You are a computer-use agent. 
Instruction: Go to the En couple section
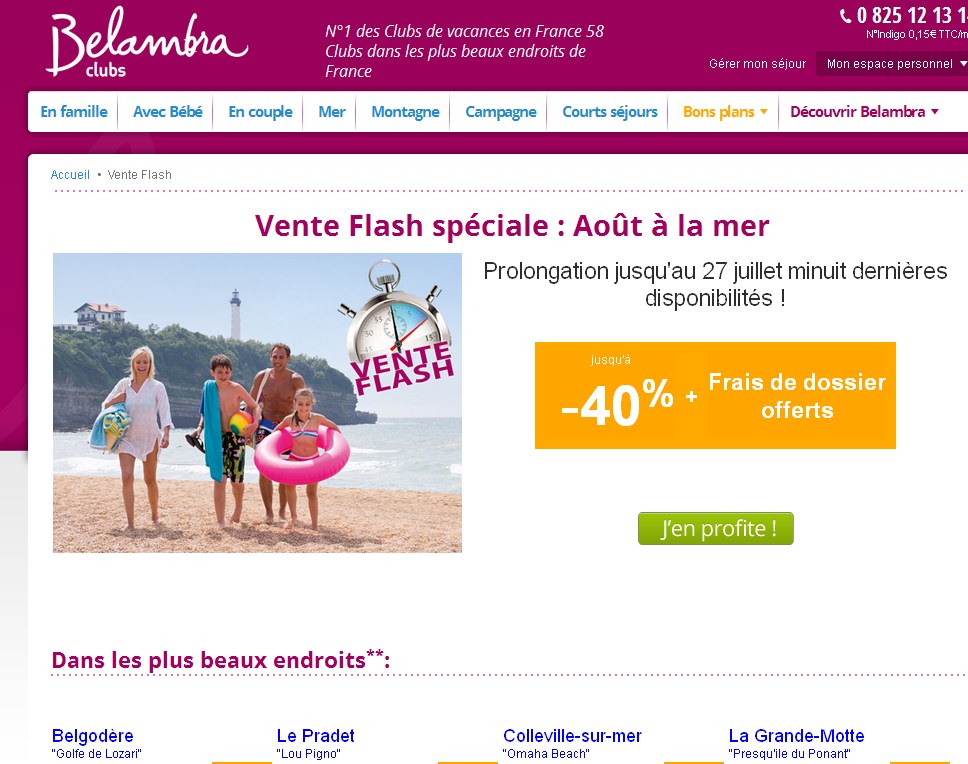tap(261, 112)
